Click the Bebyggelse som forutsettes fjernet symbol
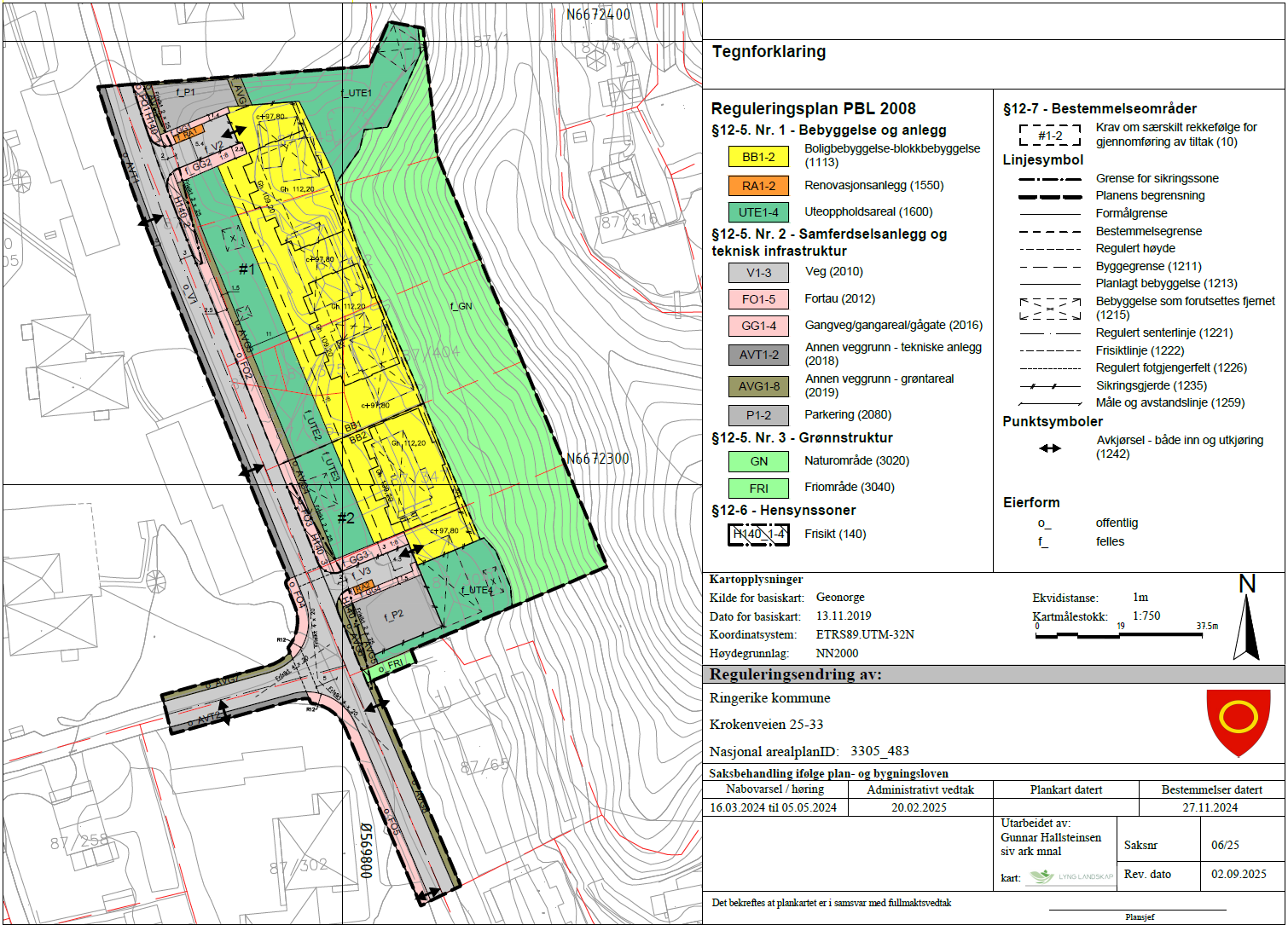The width and height of the screenshot is (1288, 925). click(x=1050, y=308)
